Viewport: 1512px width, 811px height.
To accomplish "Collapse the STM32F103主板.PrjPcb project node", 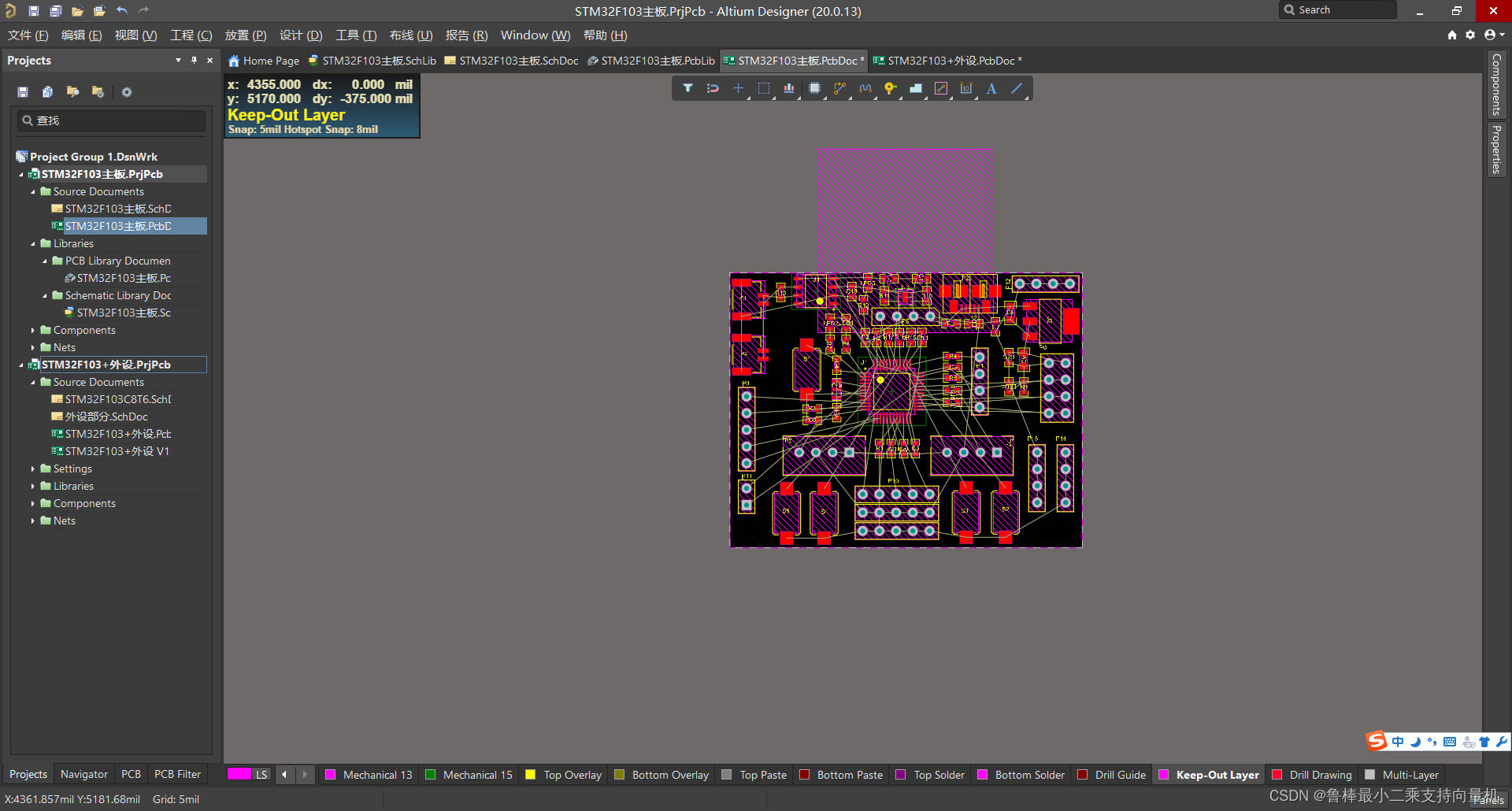I will point(21,175).
